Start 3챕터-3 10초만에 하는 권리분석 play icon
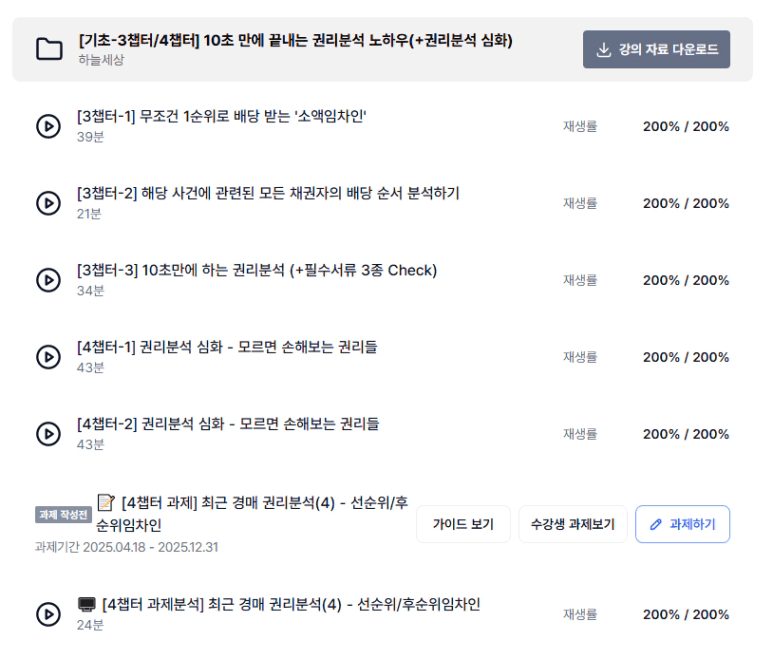Screen dimensions: 773x659 click(x=48, y=280)
